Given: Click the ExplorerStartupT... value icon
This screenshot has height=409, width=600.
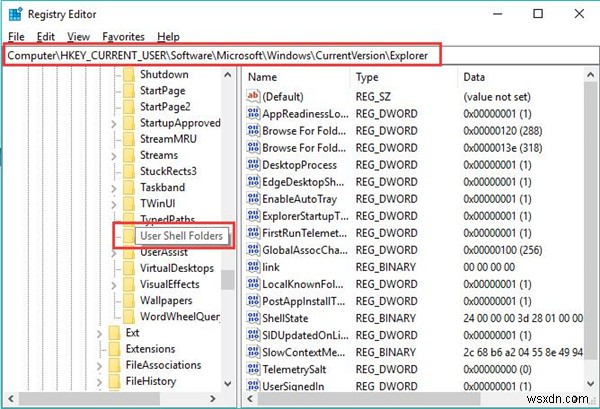Looking at the screenshot, I should point(253,216).
